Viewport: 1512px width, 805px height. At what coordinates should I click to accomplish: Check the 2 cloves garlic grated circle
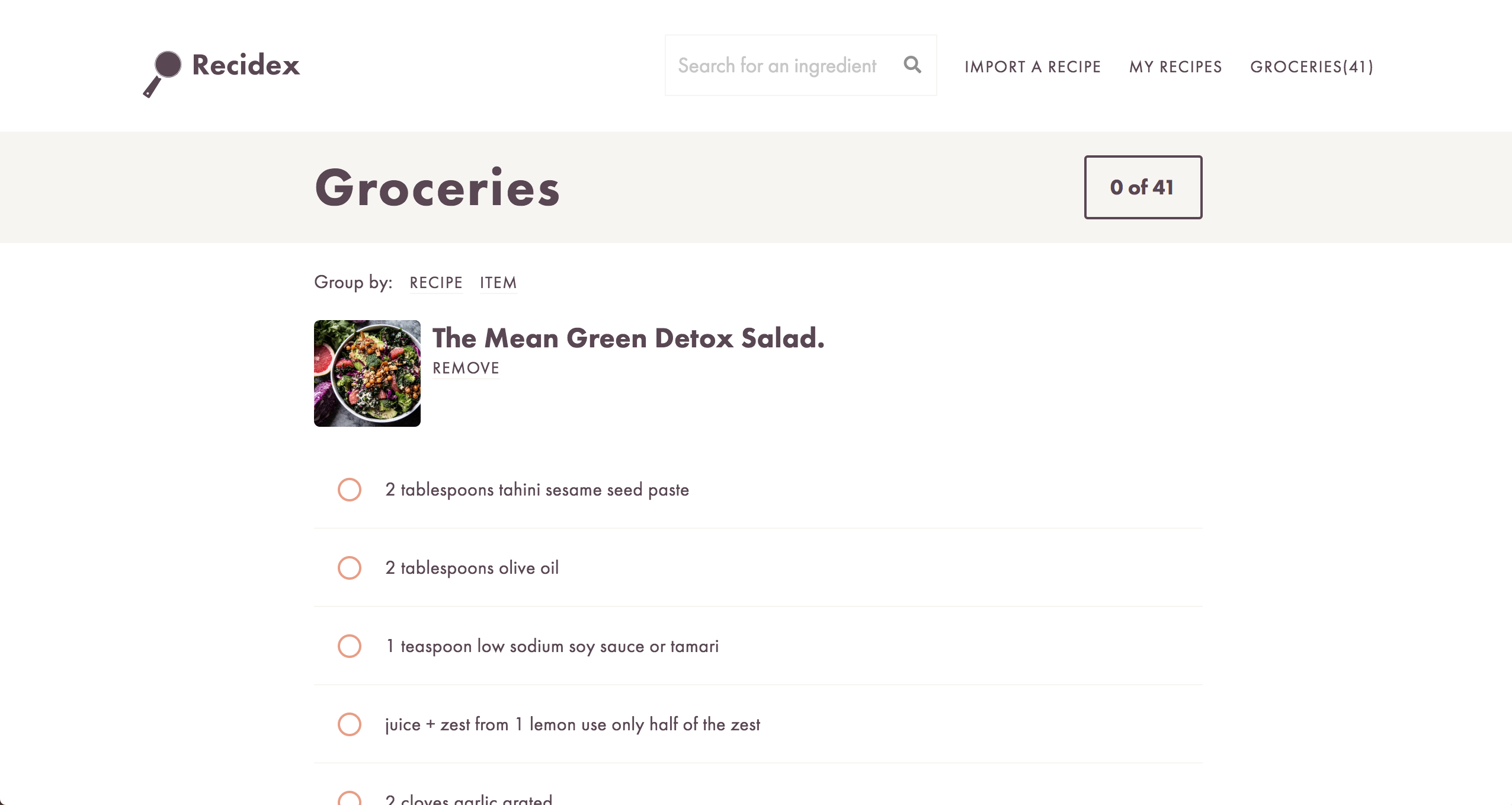(x=350, y=798)
